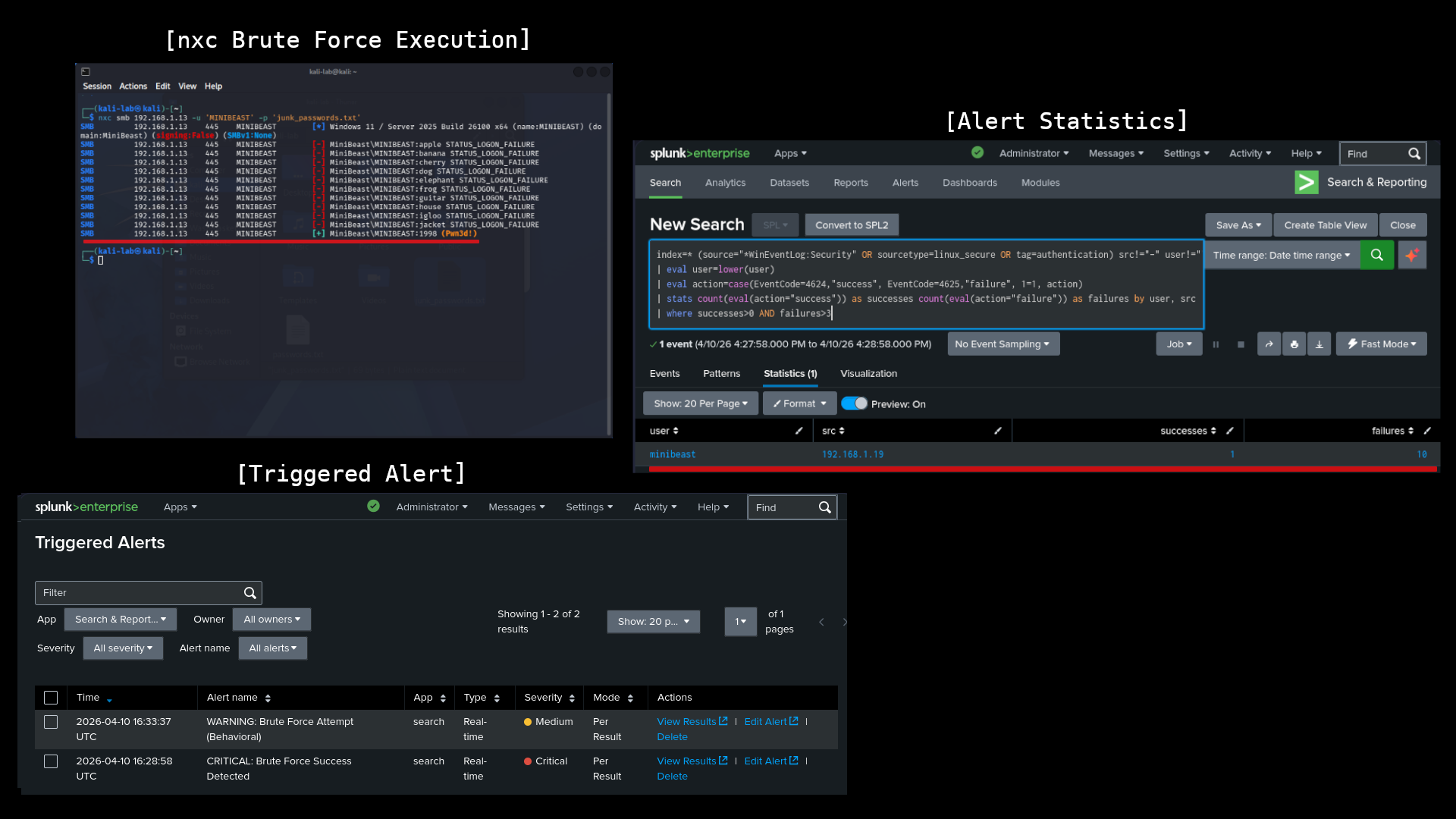Open View Results for Critical alert
The height and width of the screenshot is (819, 1456).
tap(686, 761)
